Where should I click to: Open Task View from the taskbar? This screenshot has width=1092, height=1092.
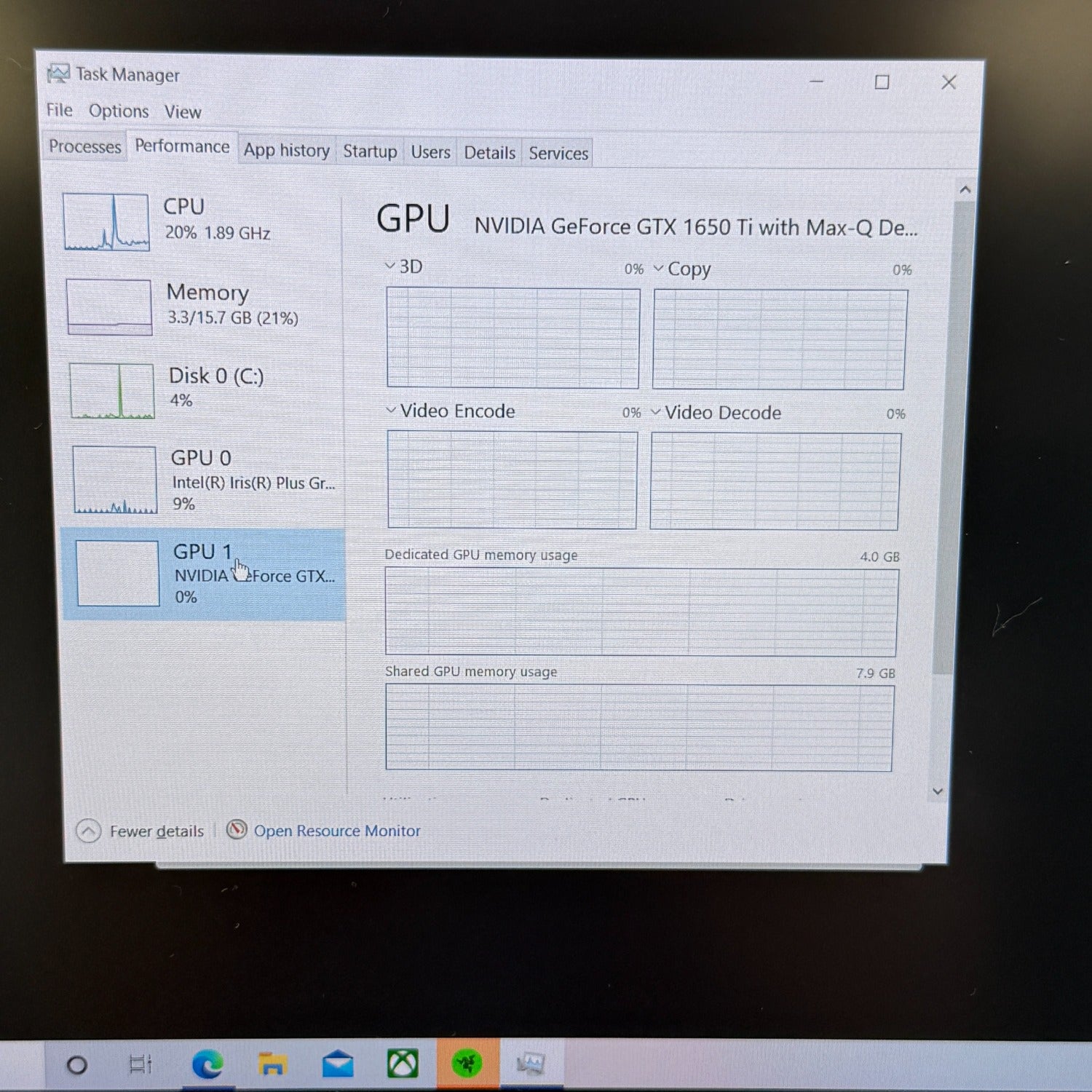(140, 1064)
